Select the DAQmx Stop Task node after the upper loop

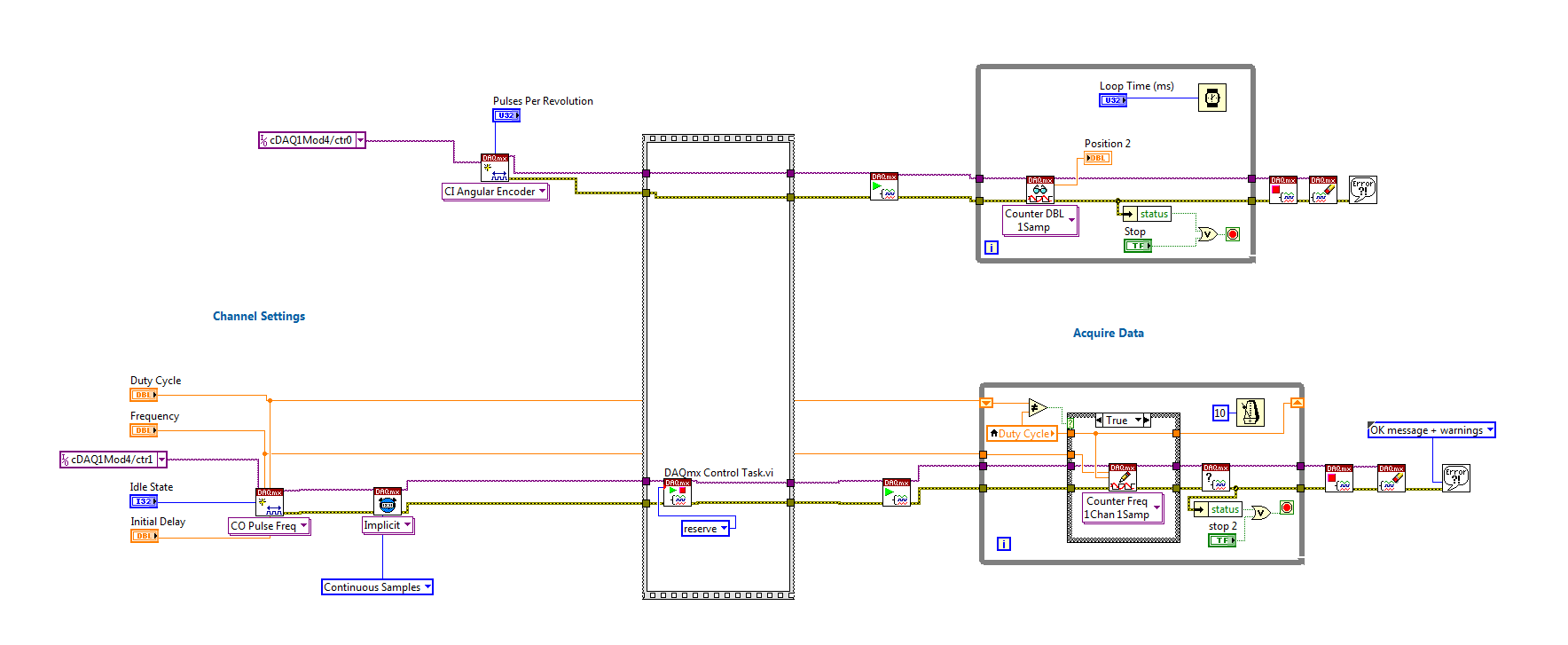(x=1283, y=190)
